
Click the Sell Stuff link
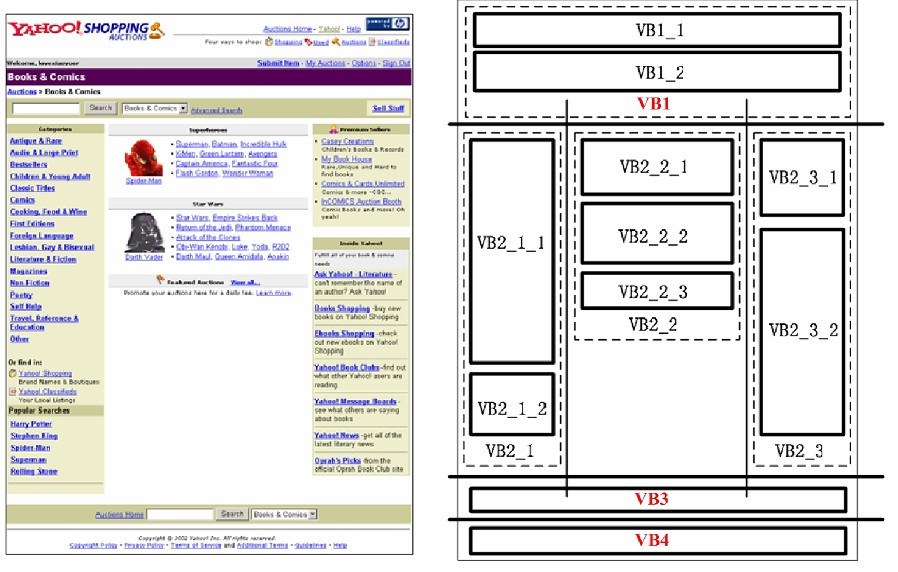coord(388,108)
